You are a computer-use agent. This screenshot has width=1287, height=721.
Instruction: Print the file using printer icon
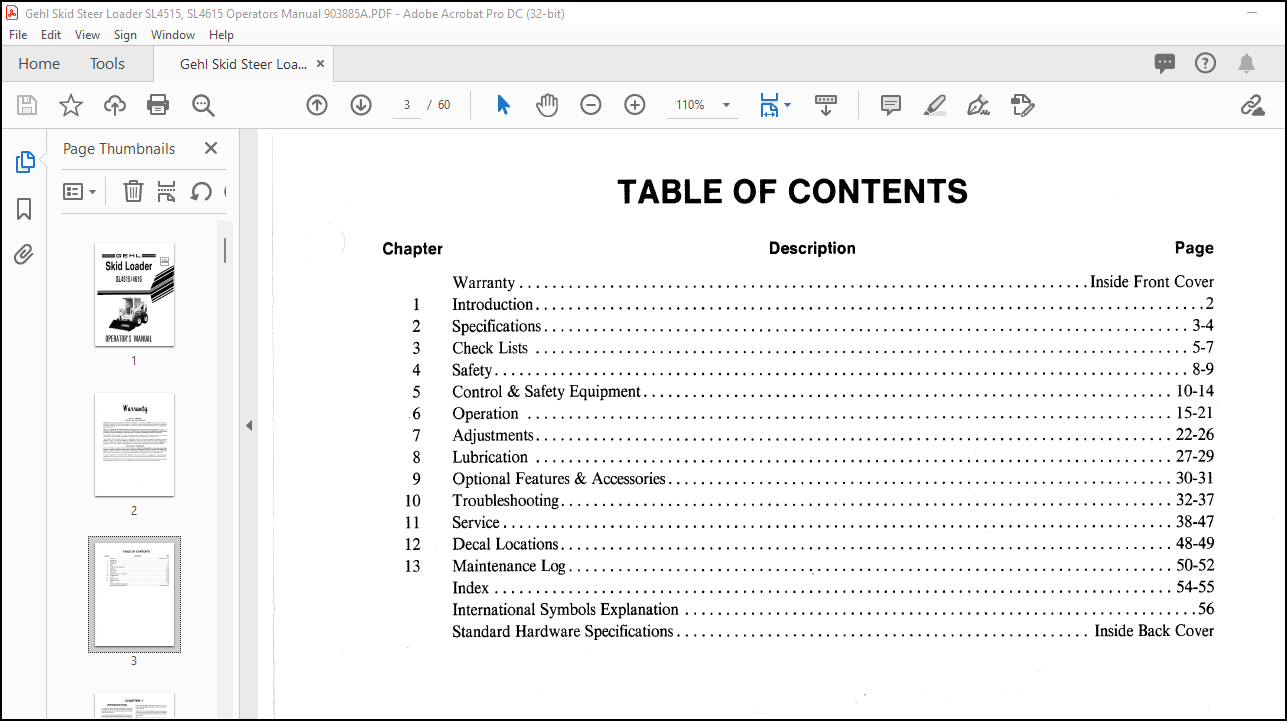pos(158,105)
